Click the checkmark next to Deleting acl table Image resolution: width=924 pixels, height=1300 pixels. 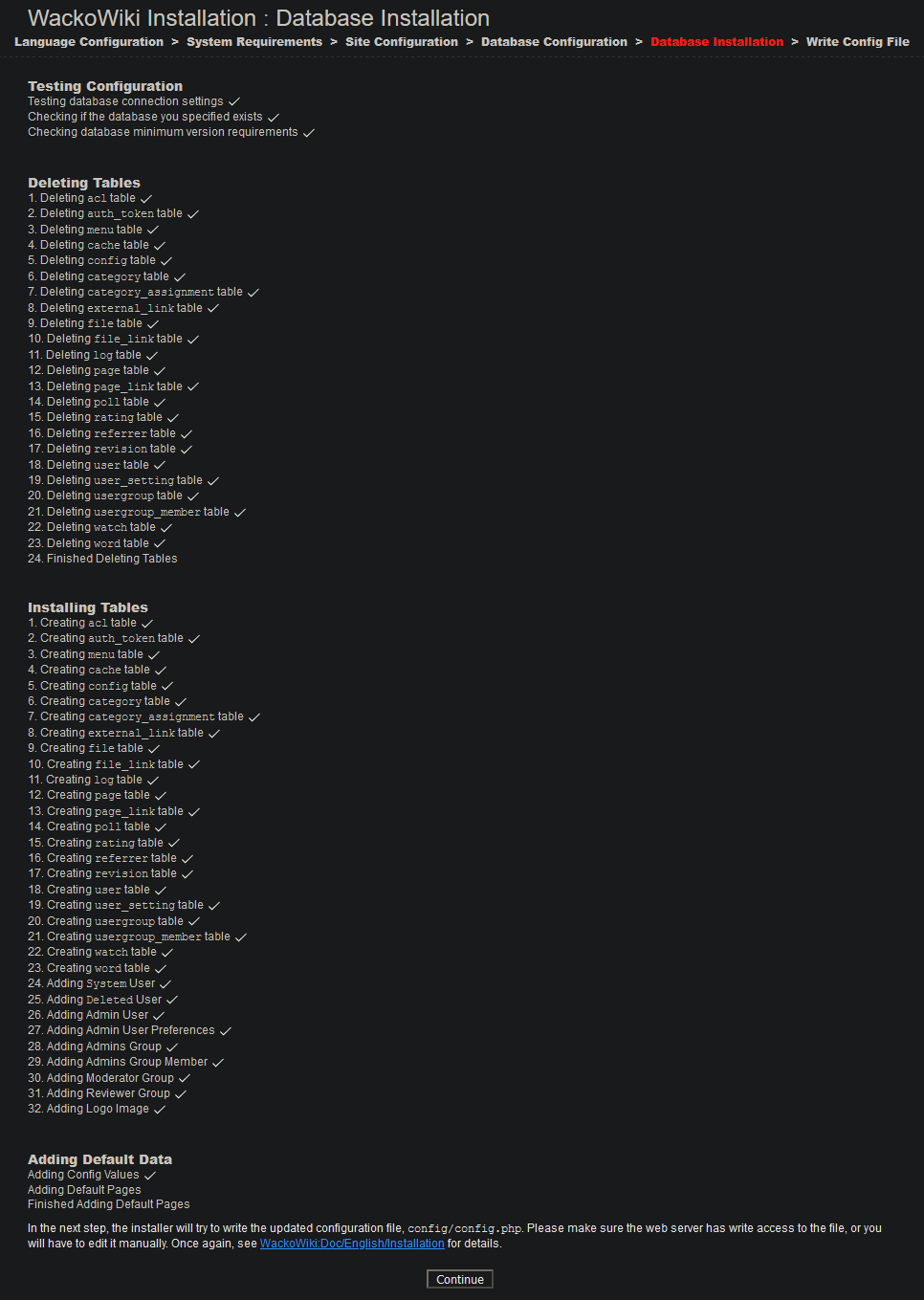(x=146, y=199)
